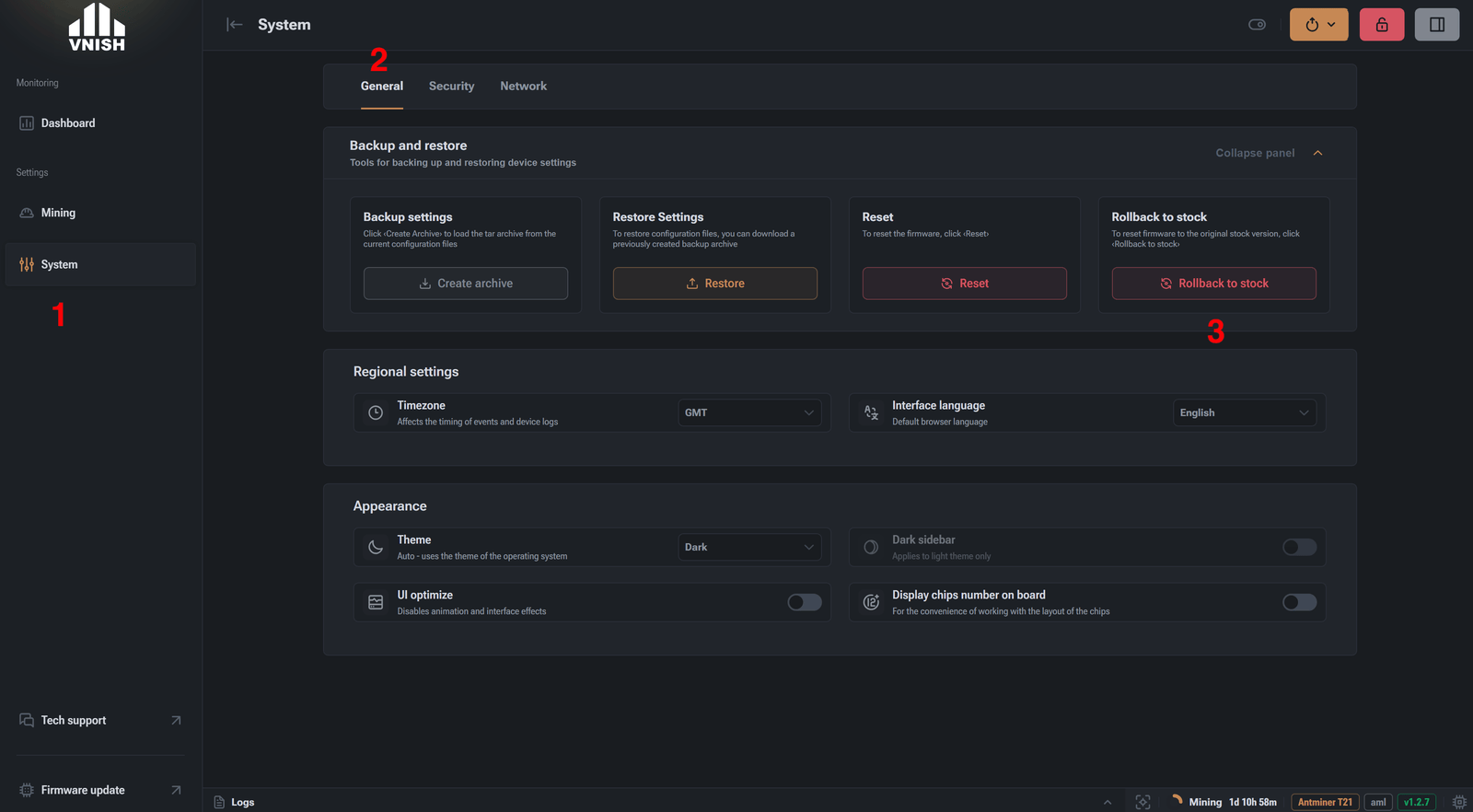Screen dimensions: 1473x812
Task: Collapse the sidebar with the back-arrow icon
Action: [x=235, y=25]
